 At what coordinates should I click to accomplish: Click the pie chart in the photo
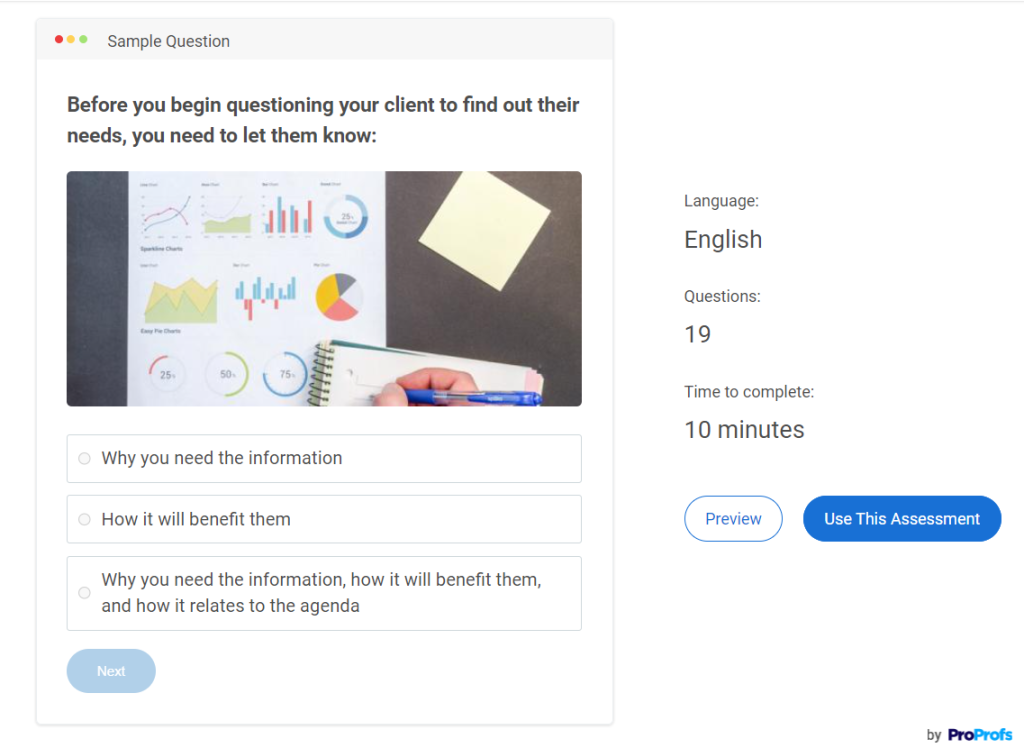[337, 296]
